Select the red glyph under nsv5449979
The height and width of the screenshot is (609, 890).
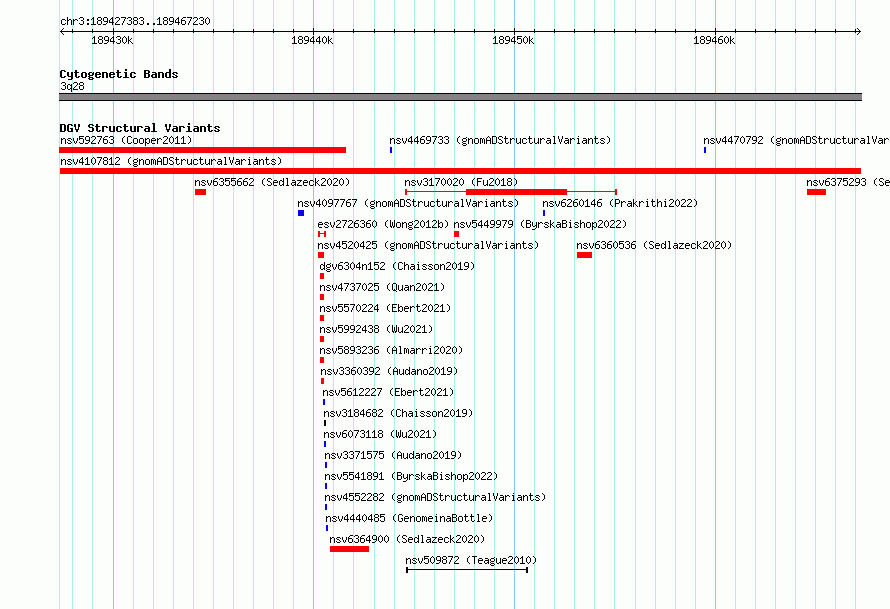pyautogui.click(x=456, y=234)
